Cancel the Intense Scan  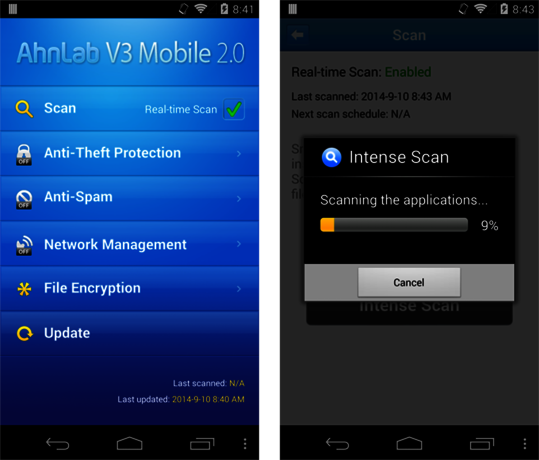pyautogui.click(x=409, y=282)
